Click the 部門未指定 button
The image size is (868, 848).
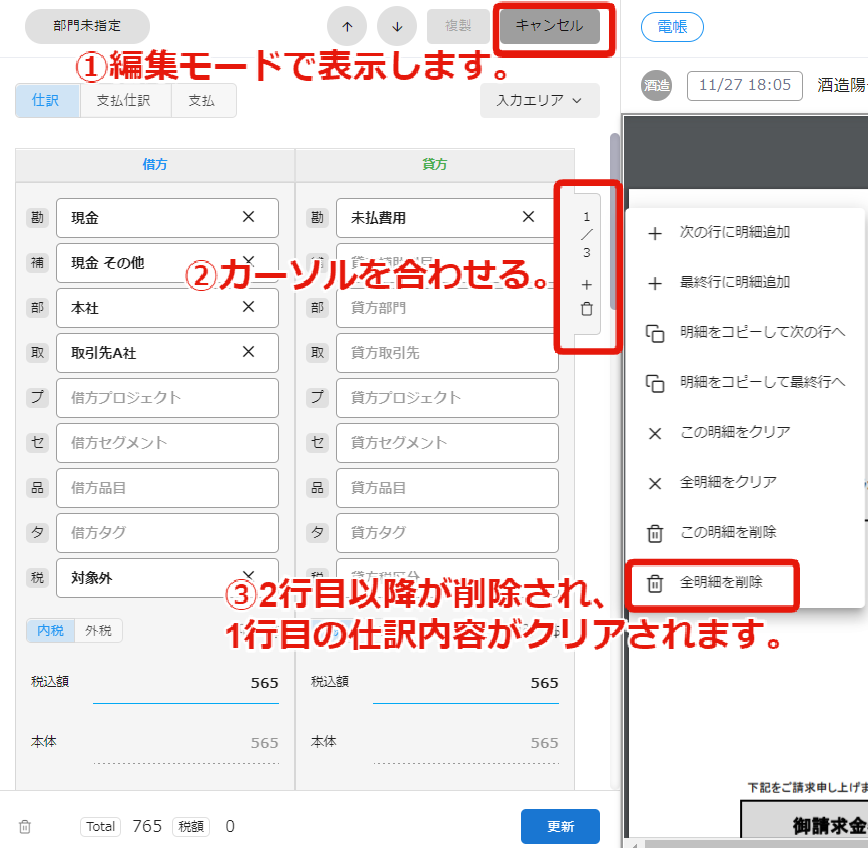click(87, 25)
